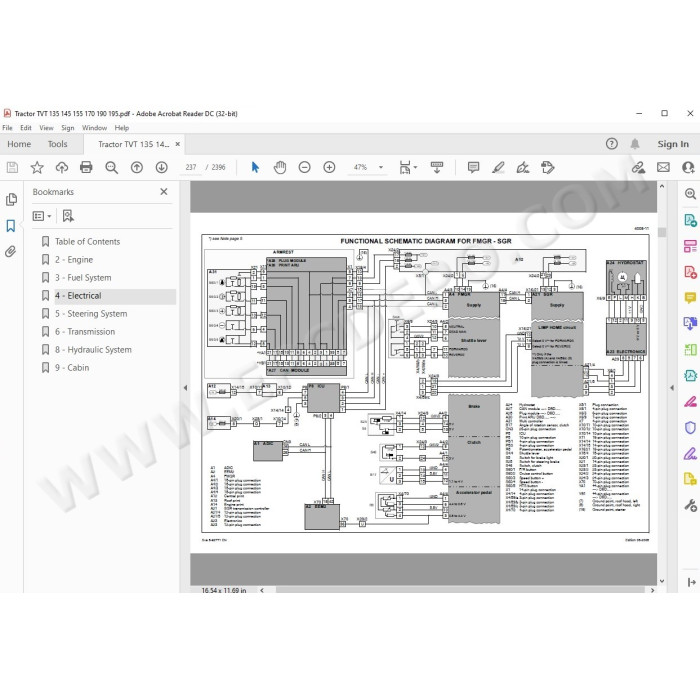Image resolution: width=700 pixels, height=700 pixels.
Task: Open the zoom percentage dropdown arrow
Action: click(381, 167)
